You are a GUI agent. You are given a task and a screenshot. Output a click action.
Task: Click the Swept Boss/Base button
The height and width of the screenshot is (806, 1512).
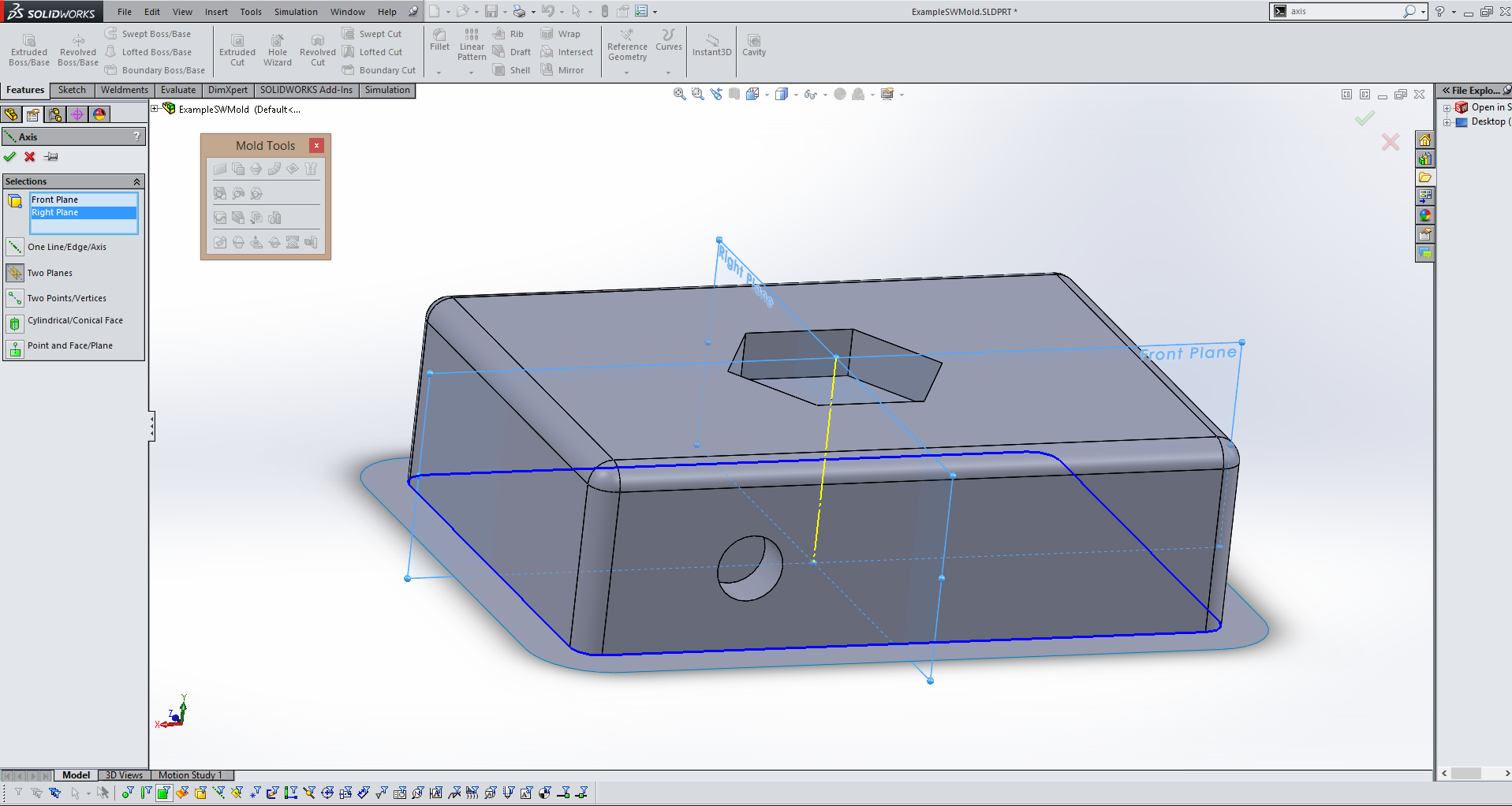tap(148, 34)
